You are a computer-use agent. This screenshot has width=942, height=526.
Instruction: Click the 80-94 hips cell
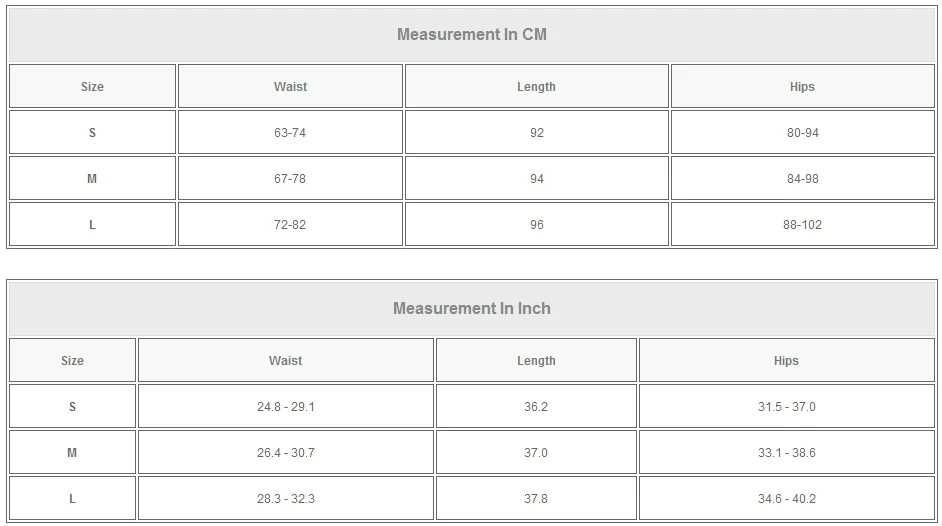click(802, 133)
